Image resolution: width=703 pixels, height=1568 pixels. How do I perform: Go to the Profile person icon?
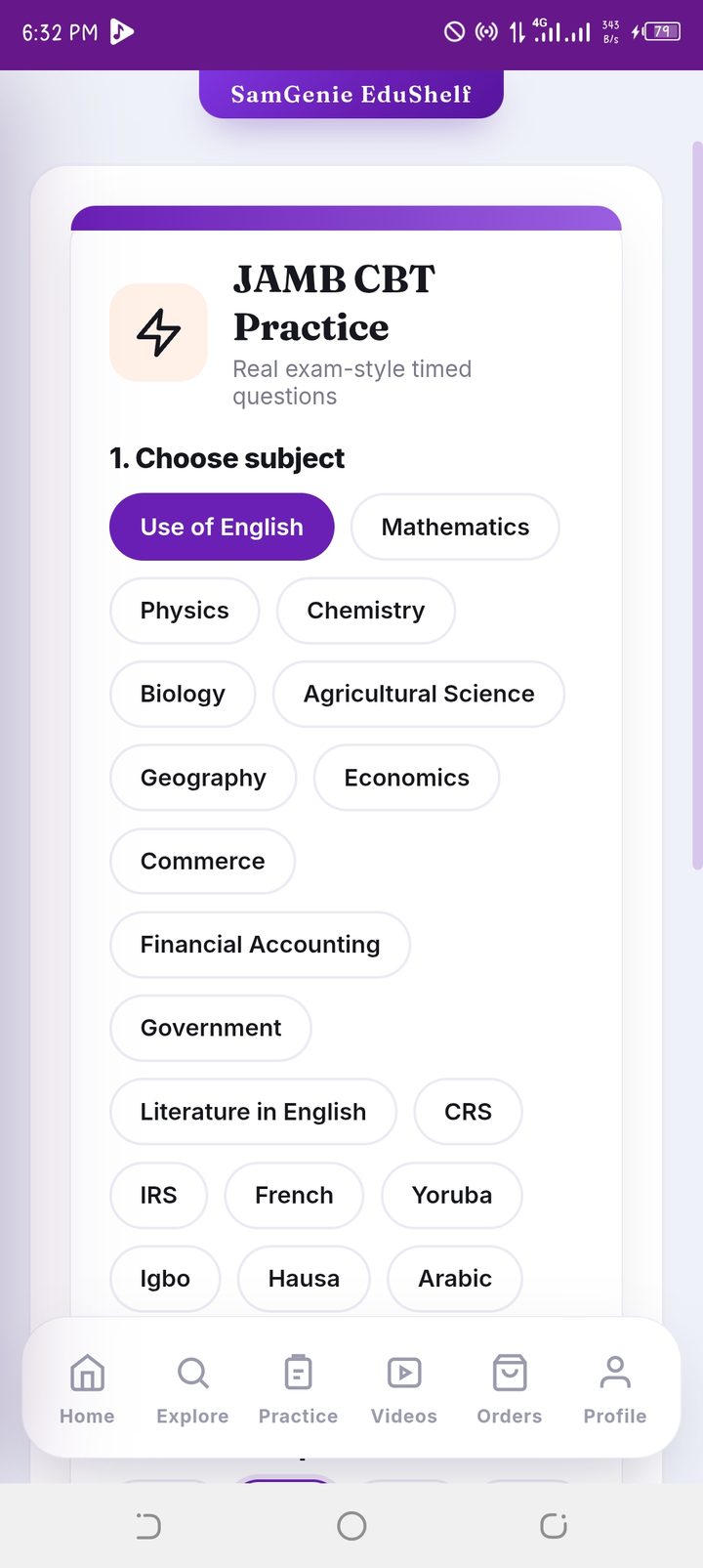[615, 1373]
